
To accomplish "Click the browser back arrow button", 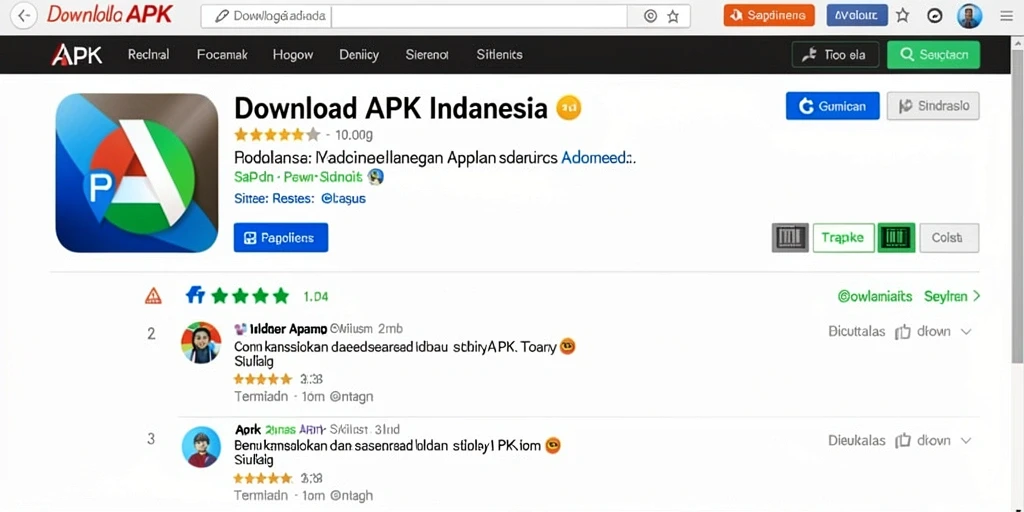I will click(x=24, y=16).
